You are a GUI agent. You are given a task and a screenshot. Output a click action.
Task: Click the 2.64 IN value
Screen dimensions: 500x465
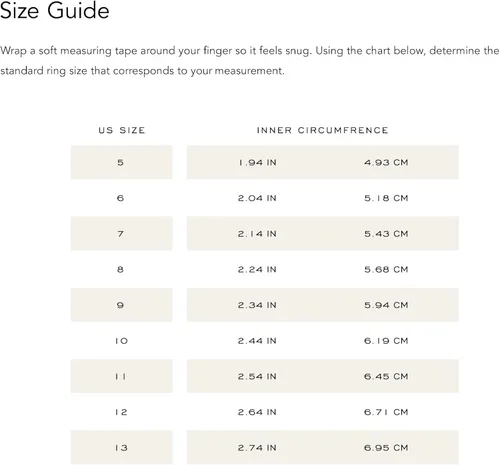tap(257, 412)
